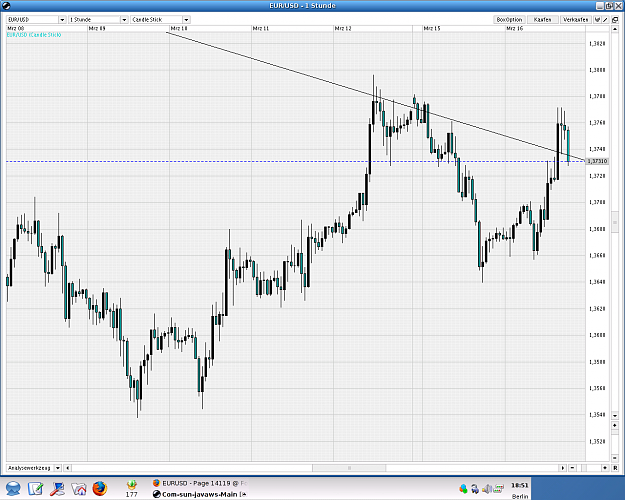
Task: Click the EUR/USD (Candle Stick) legend label
Action: click(x=34, y=35)
